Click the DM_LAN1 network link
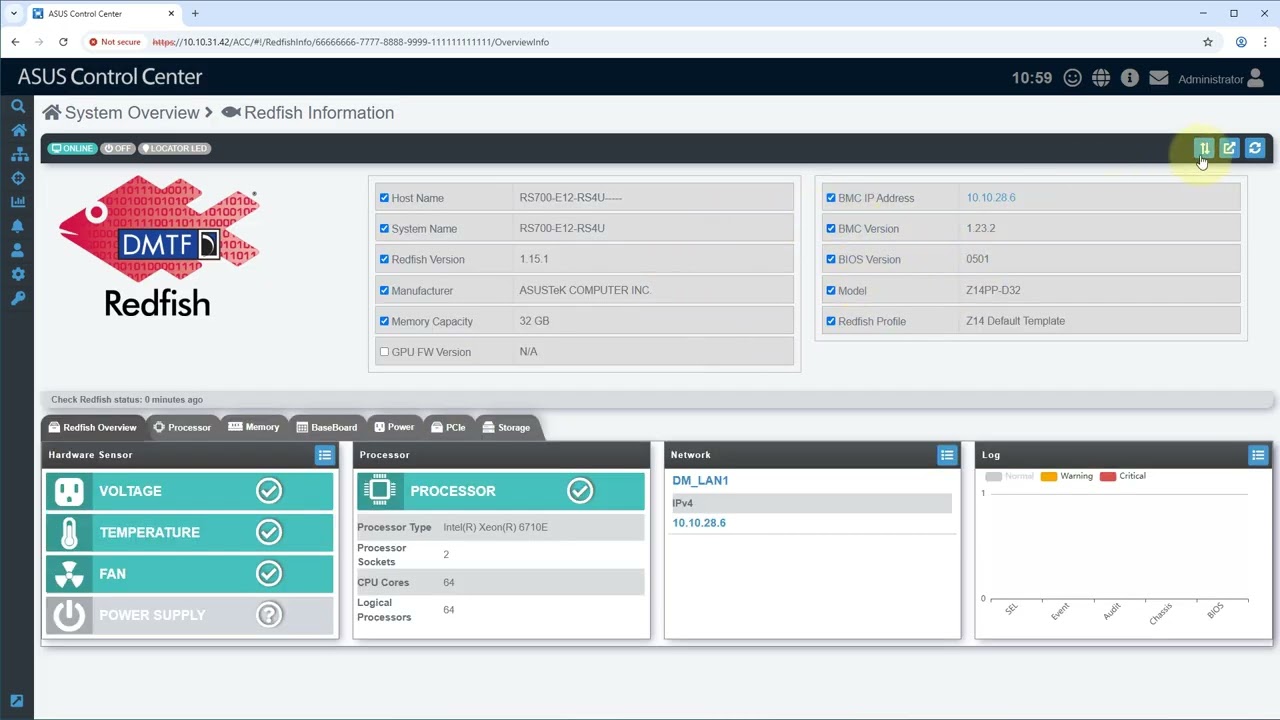 [x=700, y=481]
